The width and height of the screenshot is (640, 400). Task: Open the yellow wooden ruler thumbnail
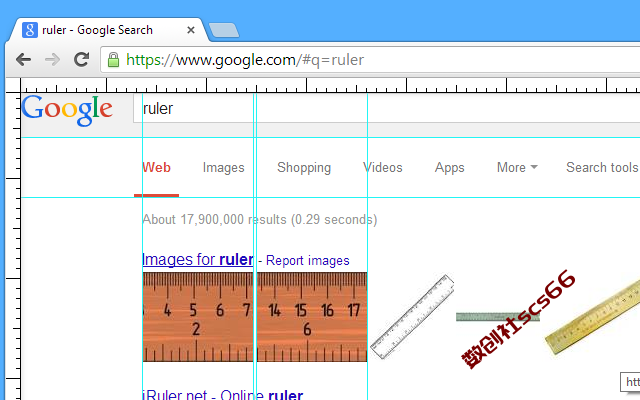click(x=592, y=318)
